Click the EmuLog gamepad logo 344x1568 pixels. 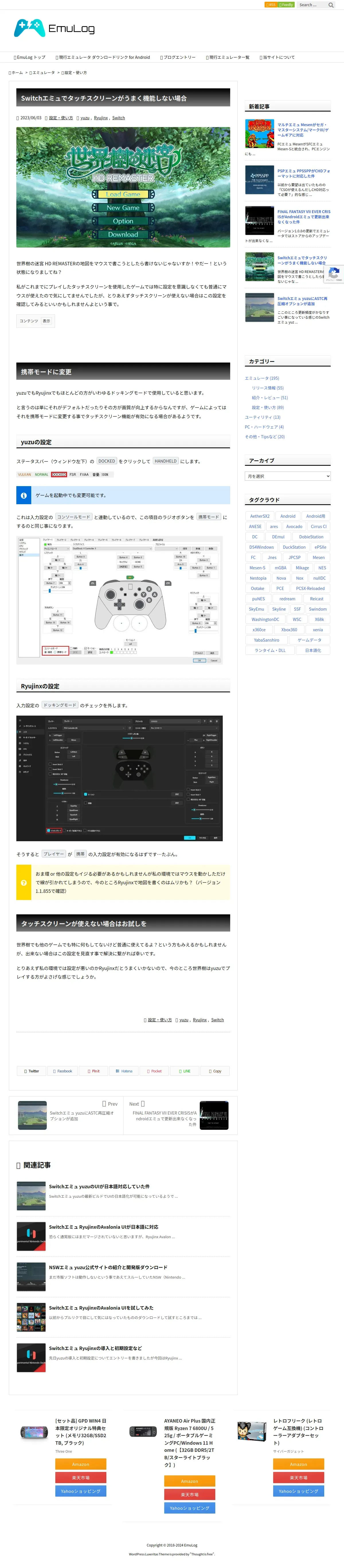pyautogui.click(x=54, y=28)
